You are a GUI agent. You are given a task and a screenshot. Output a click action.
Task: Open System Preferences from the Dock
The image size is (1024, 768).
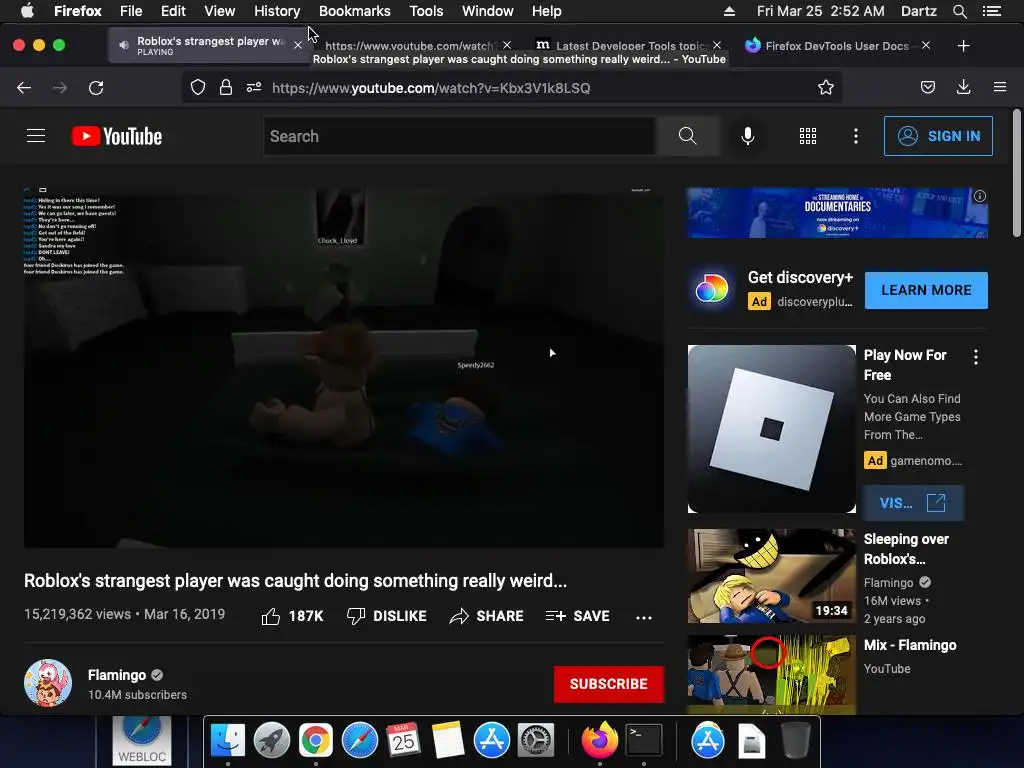pos(536,741)
